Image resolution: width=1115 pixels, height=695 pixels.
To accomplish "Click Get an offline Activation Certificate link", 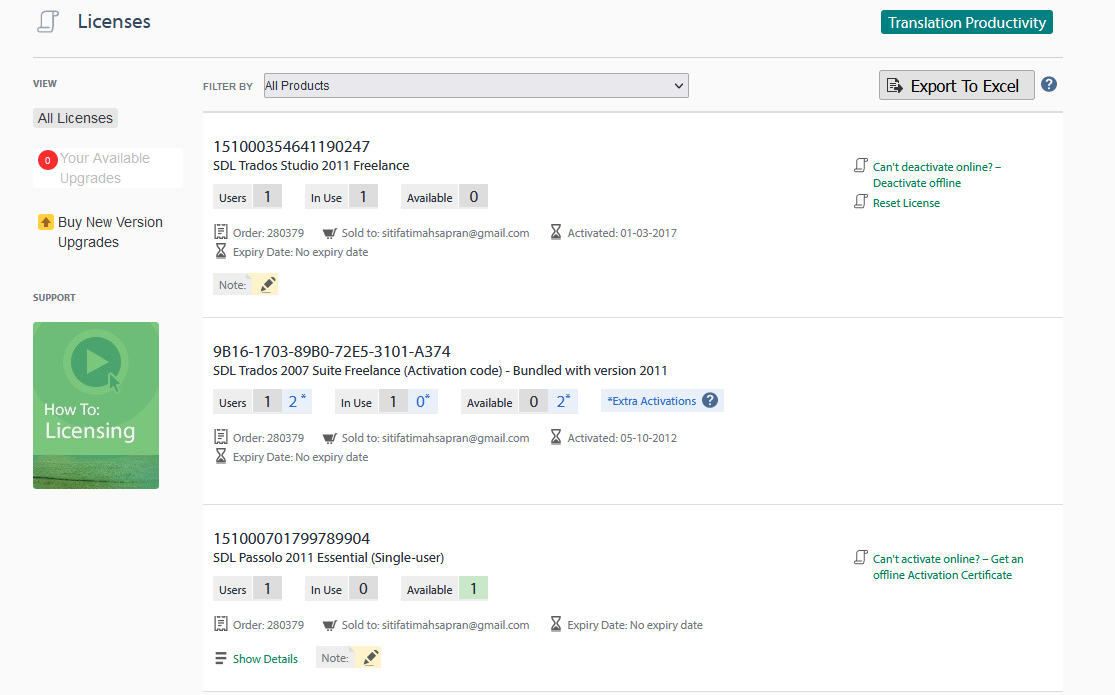I will (948, 567).
